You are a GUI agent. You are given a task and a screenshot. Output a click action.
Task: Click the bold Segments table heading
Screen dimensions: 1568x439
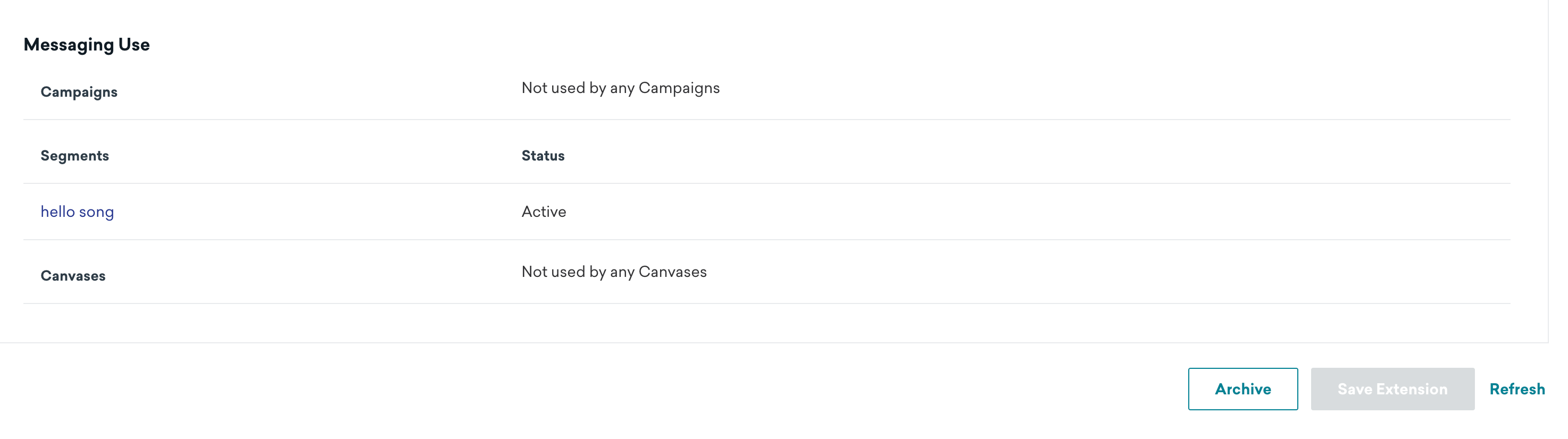pyautogui.click(x=75, y=156)
